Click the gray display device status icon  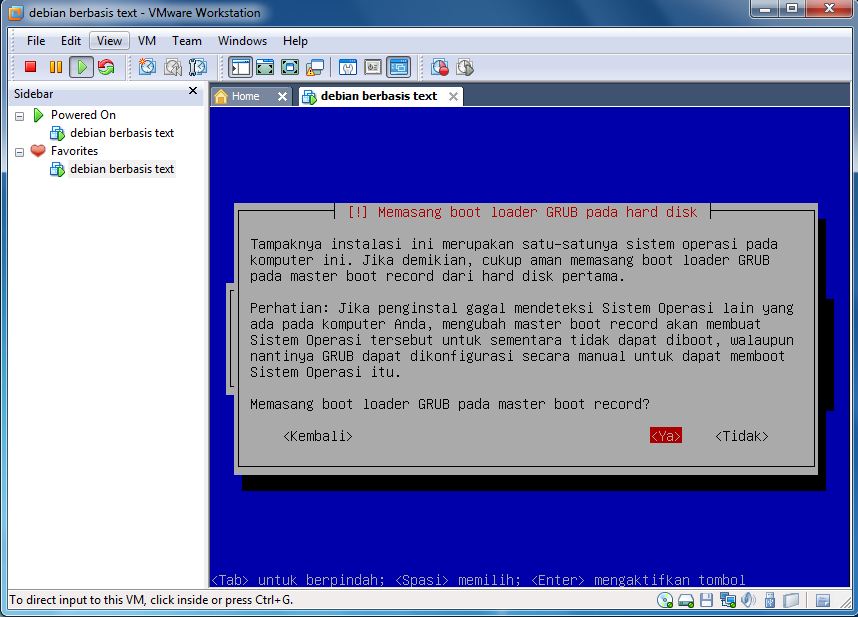791,601
